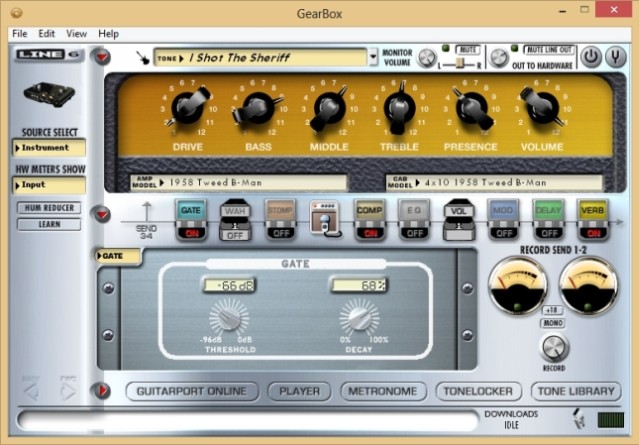Toggle Stomp pedal OFF switch
The height and width of the screenshot is (445, 639).
coord(281,233)
